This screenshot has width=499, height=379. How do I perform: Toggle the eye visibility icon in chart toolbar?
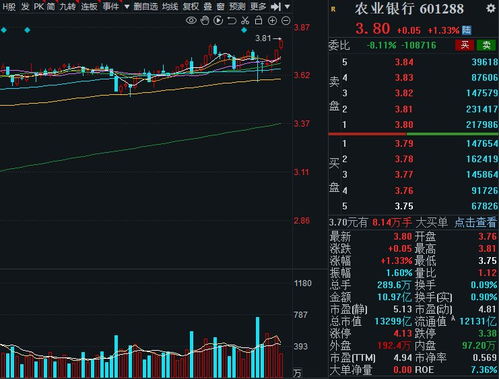tap(191, 21)
